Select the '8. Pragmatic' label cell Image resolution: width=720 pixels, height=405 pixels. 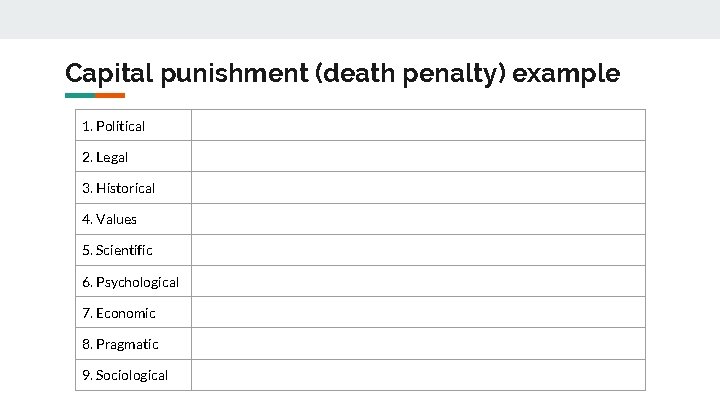[133, 343]
